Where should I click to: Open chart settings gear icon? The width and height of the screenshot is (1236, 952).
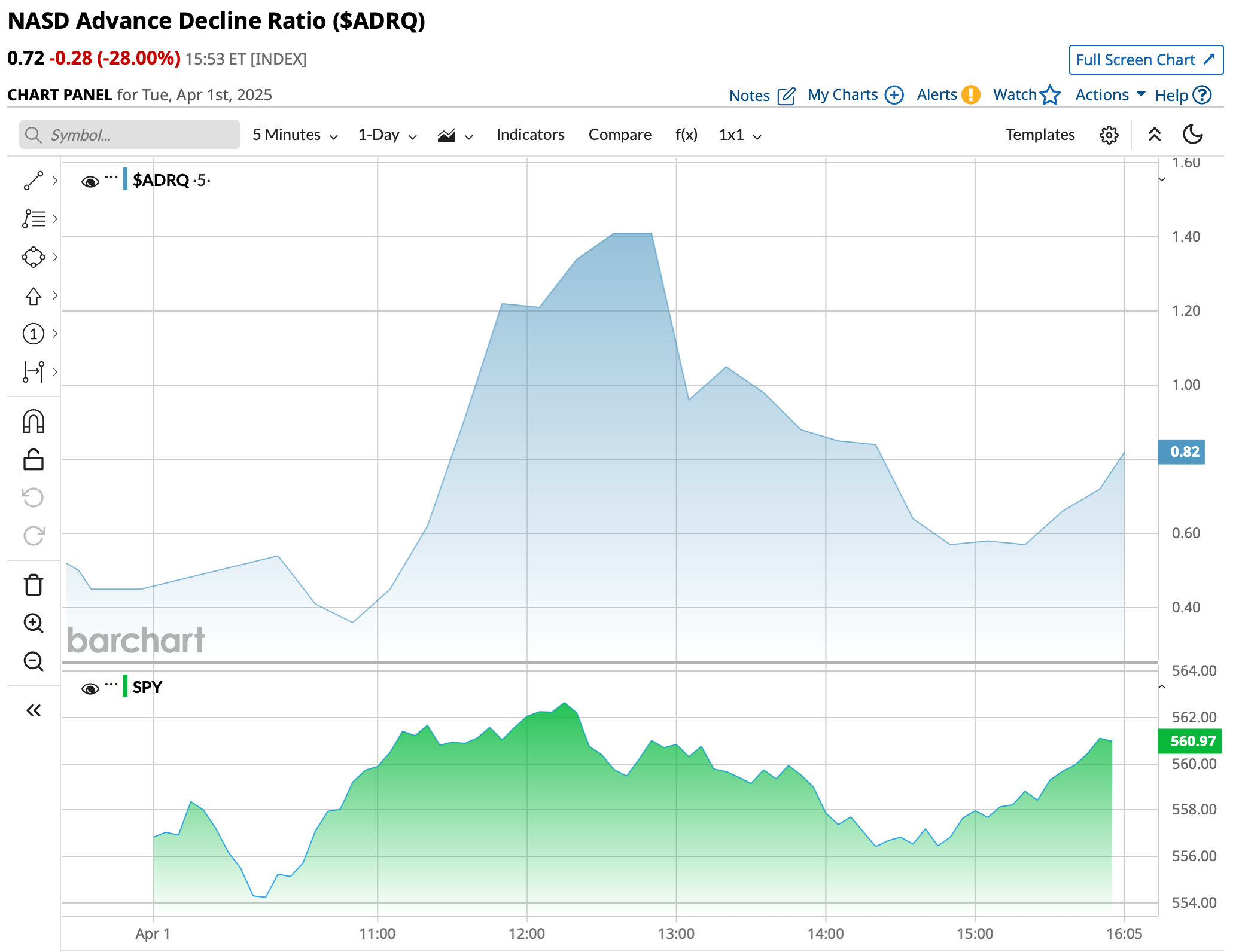point(1109,135)
